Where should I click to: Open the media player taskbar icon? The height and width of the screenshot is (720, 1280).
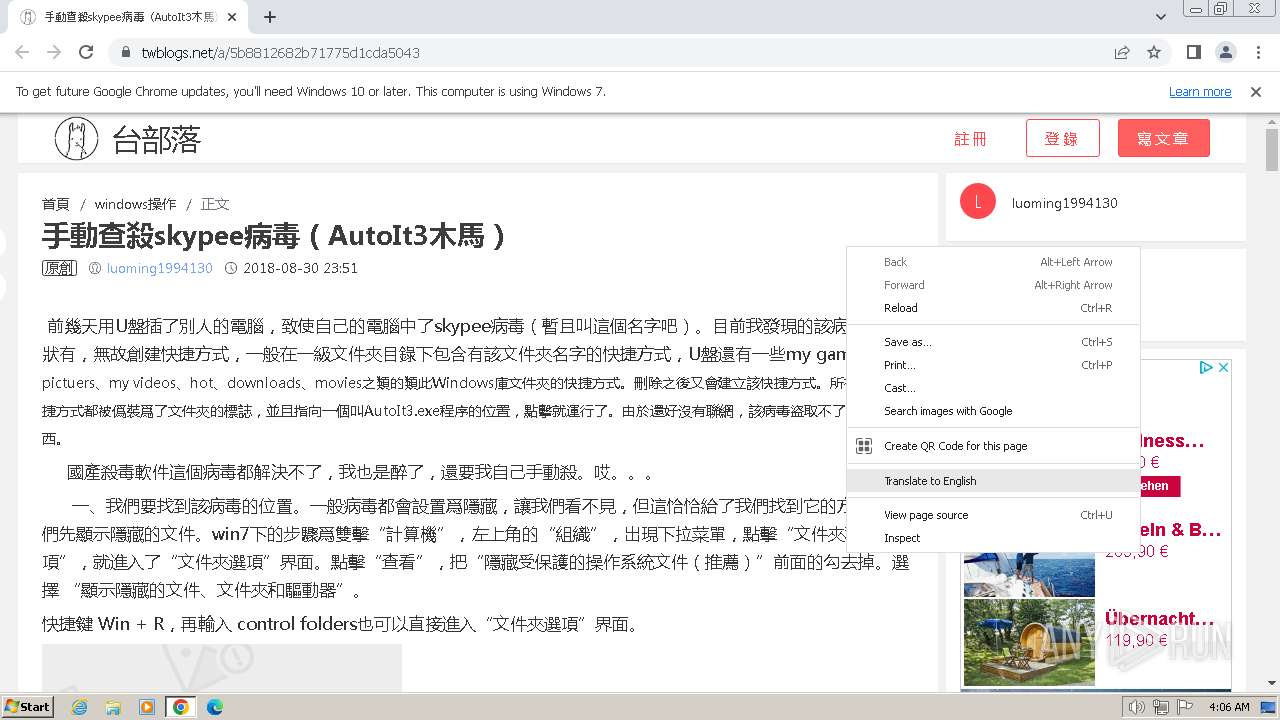coord(147,707)
